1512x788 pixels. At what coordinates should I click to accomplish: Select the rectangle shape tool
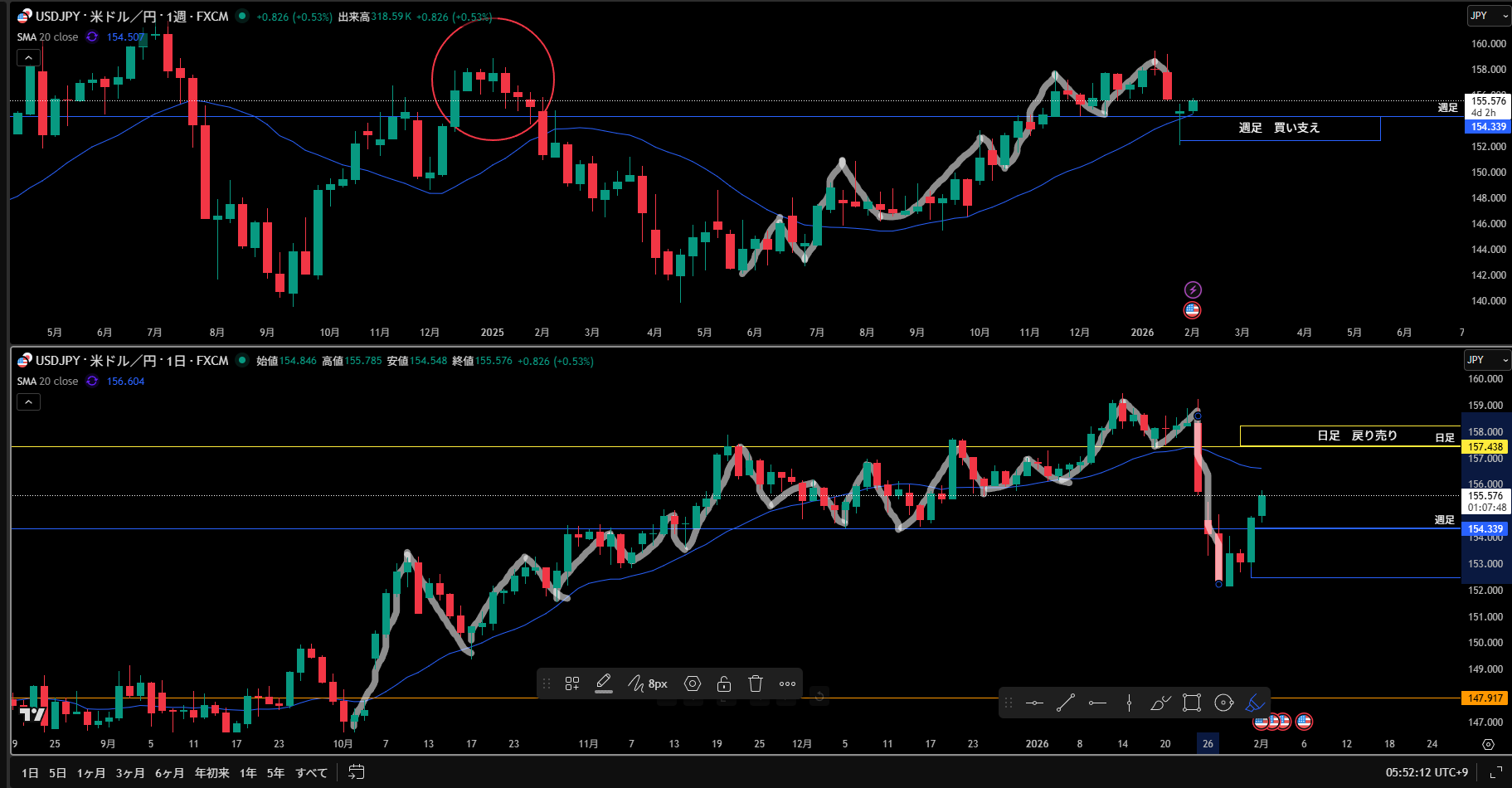[x=1192, y=703]
